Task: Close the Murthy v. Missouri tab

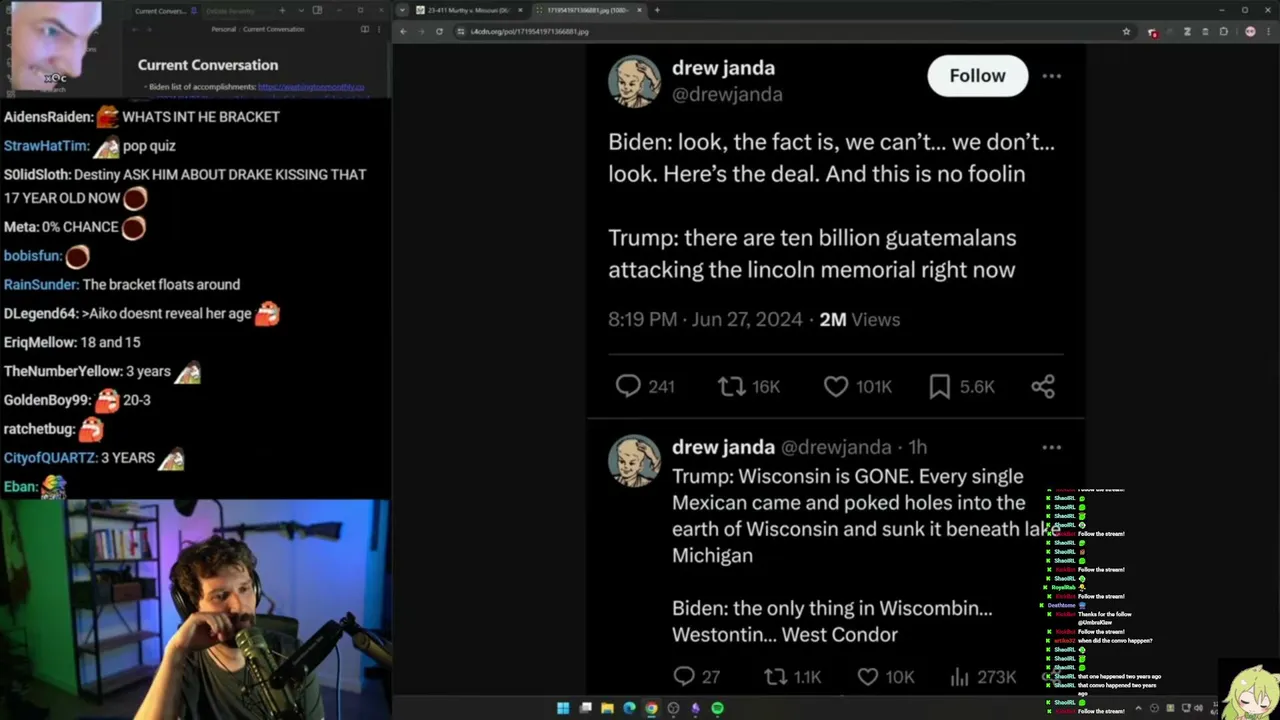Action: (x=520, y=10)
